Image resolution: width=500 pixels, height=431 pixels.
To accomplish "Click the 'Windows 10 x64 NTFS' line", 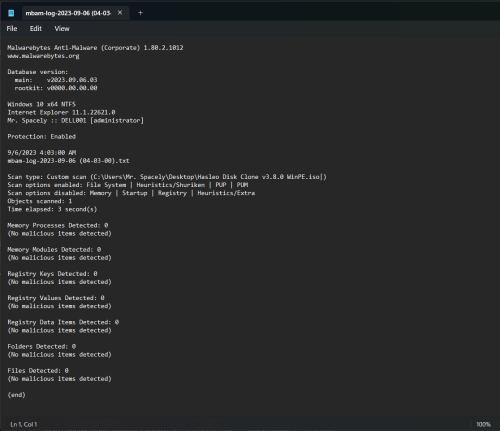I will pos(41,104).
